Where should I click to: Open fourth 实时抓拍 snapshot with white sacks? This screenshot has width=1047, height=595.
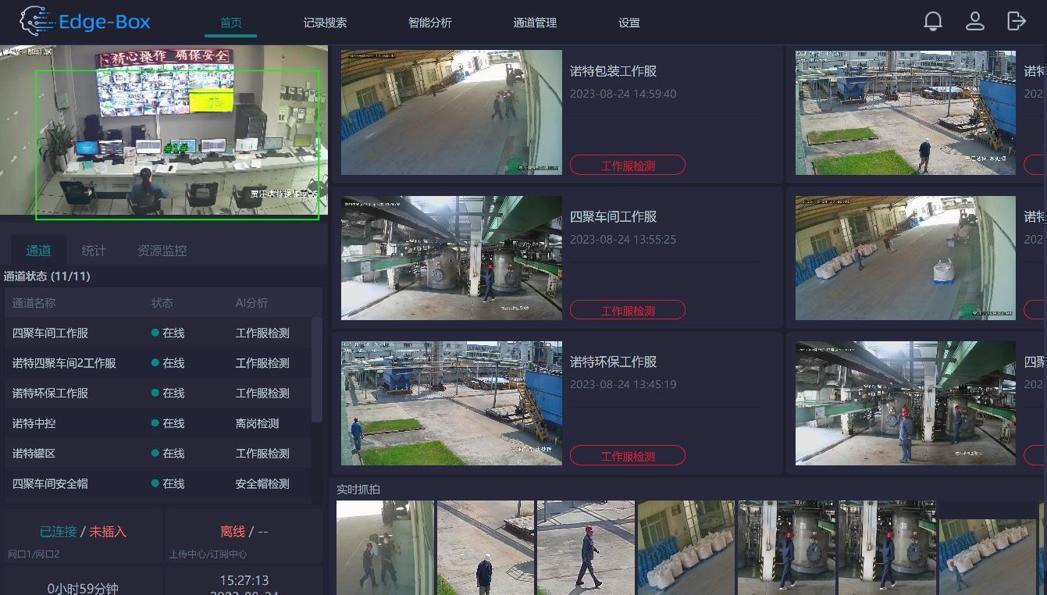(x=686, y=548)
